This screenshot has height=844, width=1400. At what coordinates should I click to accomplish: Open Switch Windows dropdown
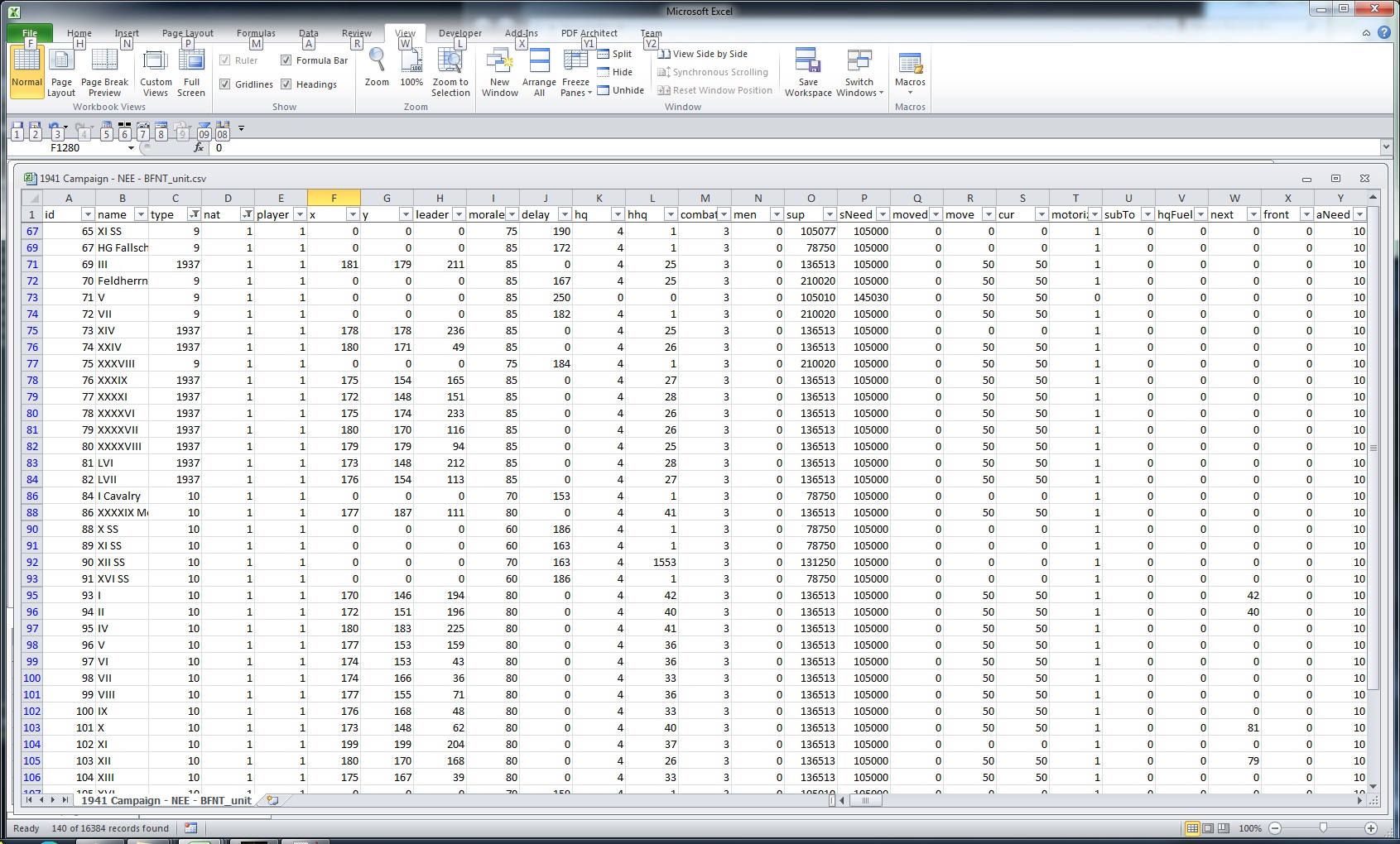859,72
